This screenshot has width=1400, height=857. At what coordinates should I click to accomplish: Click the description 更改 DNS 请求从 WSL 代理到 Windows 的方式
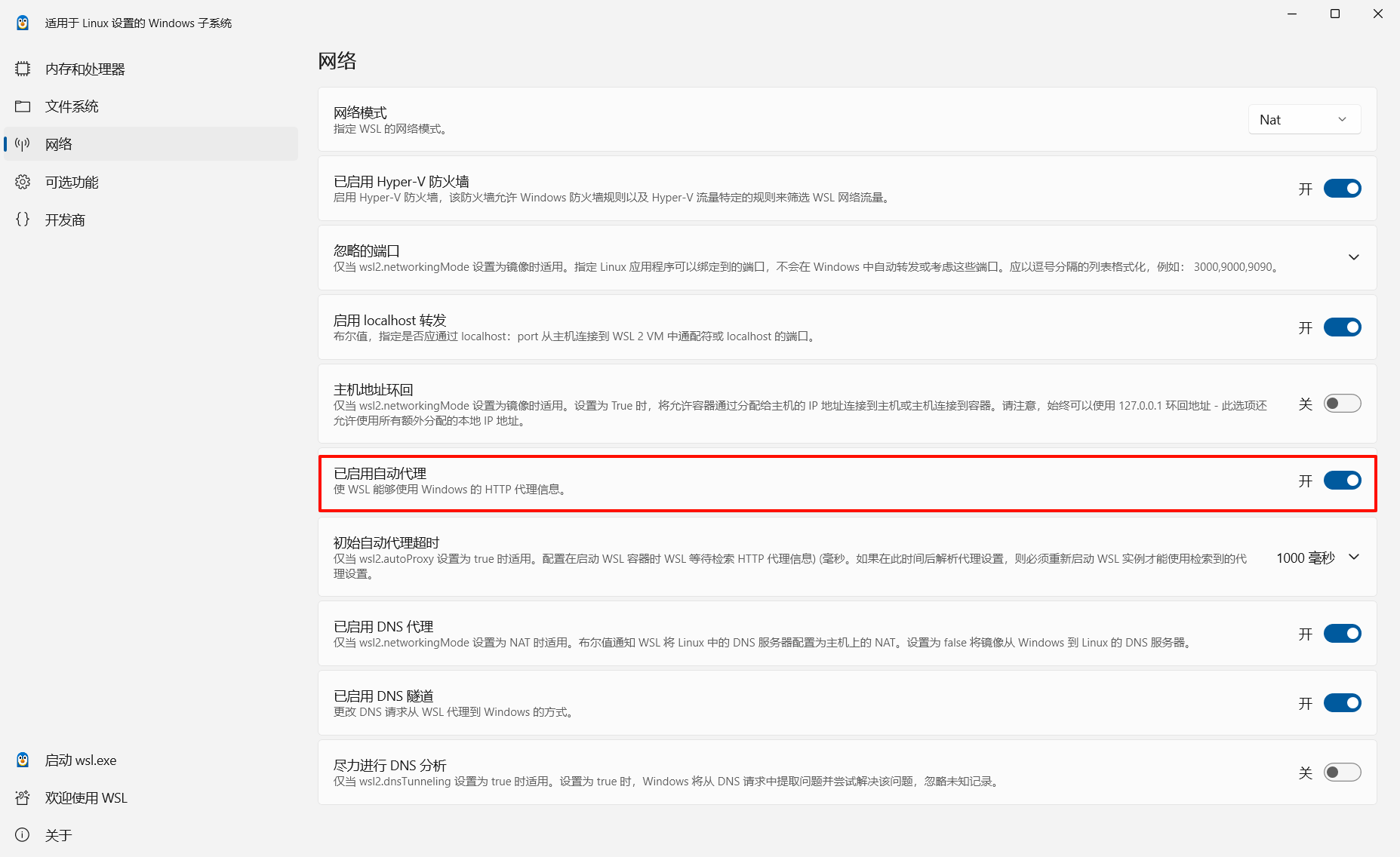454,712
